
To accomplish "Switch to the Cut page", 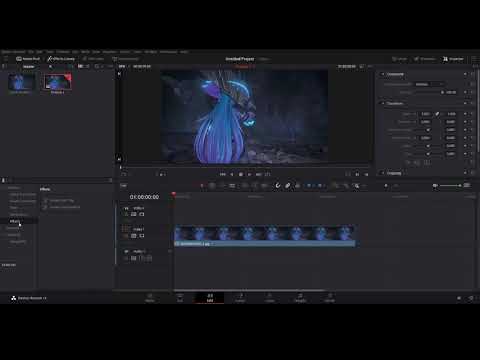I will pyautogui.click(x=180, y=298).
